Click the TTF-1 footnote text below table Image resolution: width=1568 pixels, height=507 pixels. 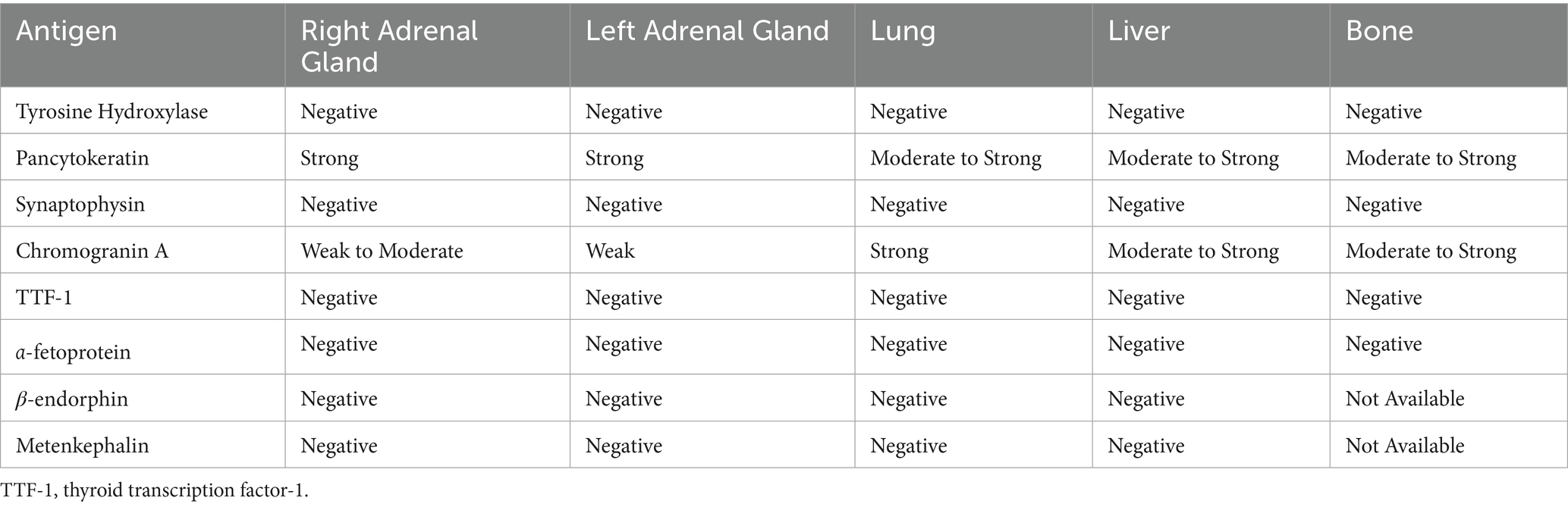tap(155, 490)
